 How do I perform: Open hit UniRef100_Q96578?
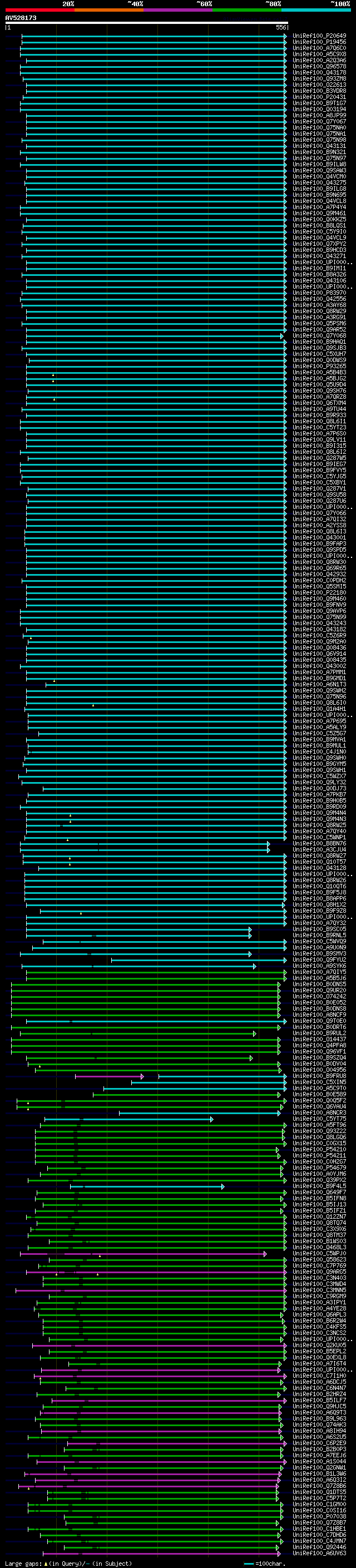tap(319, 66)
